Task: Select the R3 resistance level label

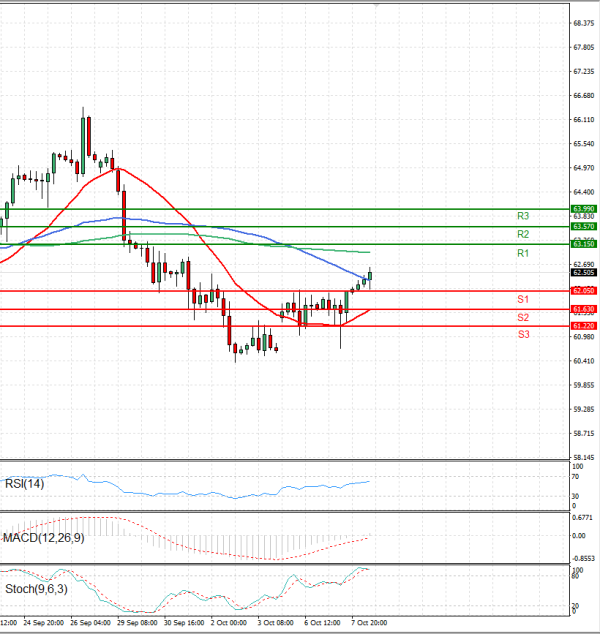Action: (x=522, y=216)
